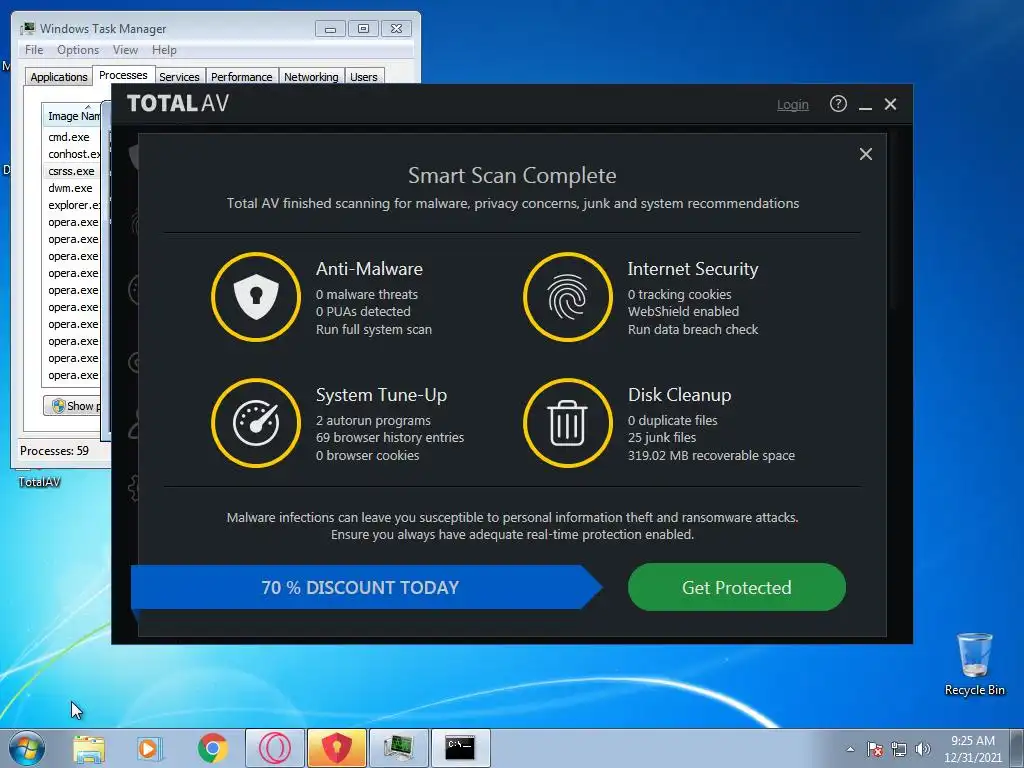This screenshot has height=768, width=1024.
Task: Show hidden tray icons arrow
Action: click(850, 749)
